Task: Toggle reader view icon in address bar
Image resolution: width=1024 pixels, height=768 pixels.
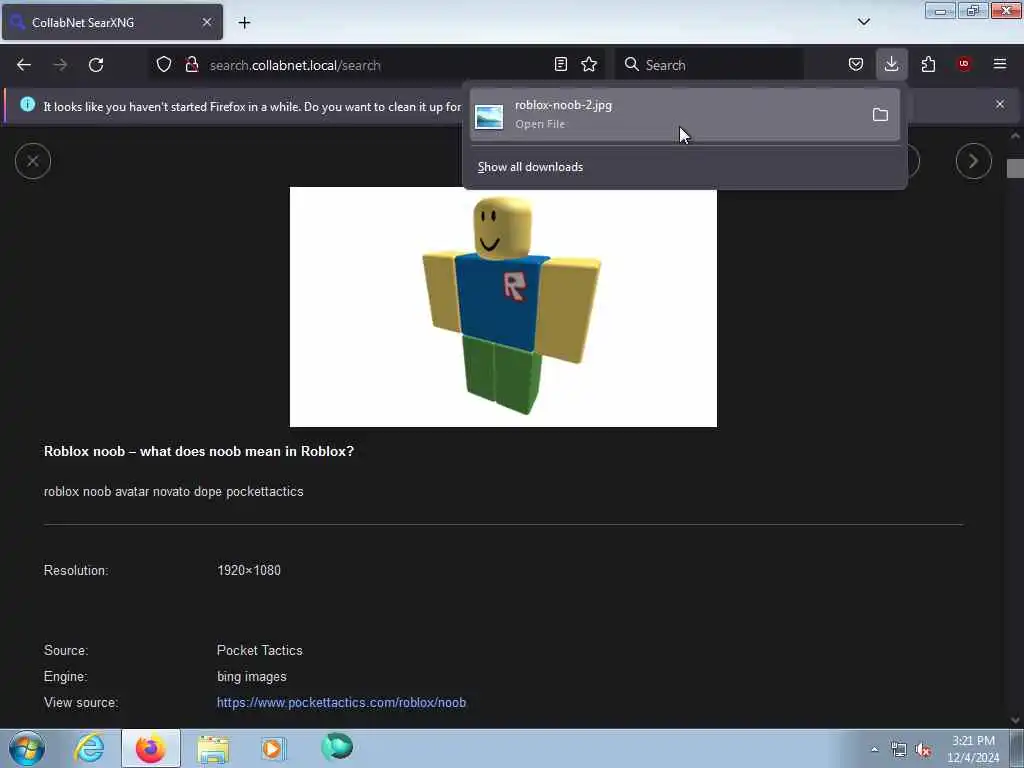Action: click(560, 64)
